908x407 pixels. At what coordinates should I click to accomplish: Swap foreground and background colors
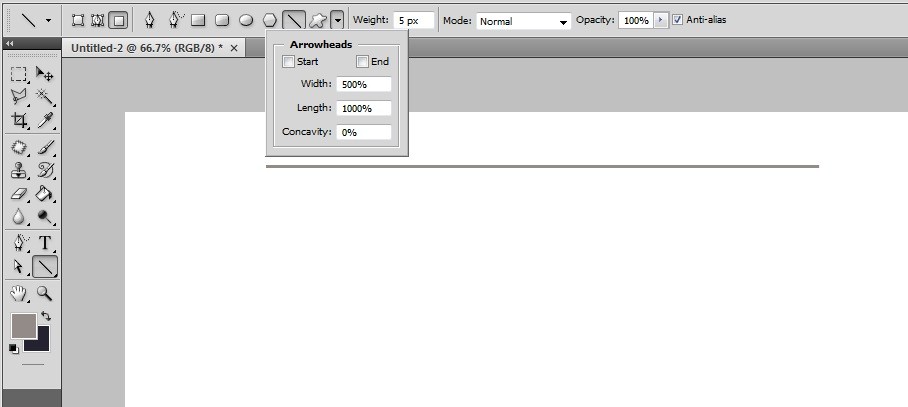(x=46, y=316)
